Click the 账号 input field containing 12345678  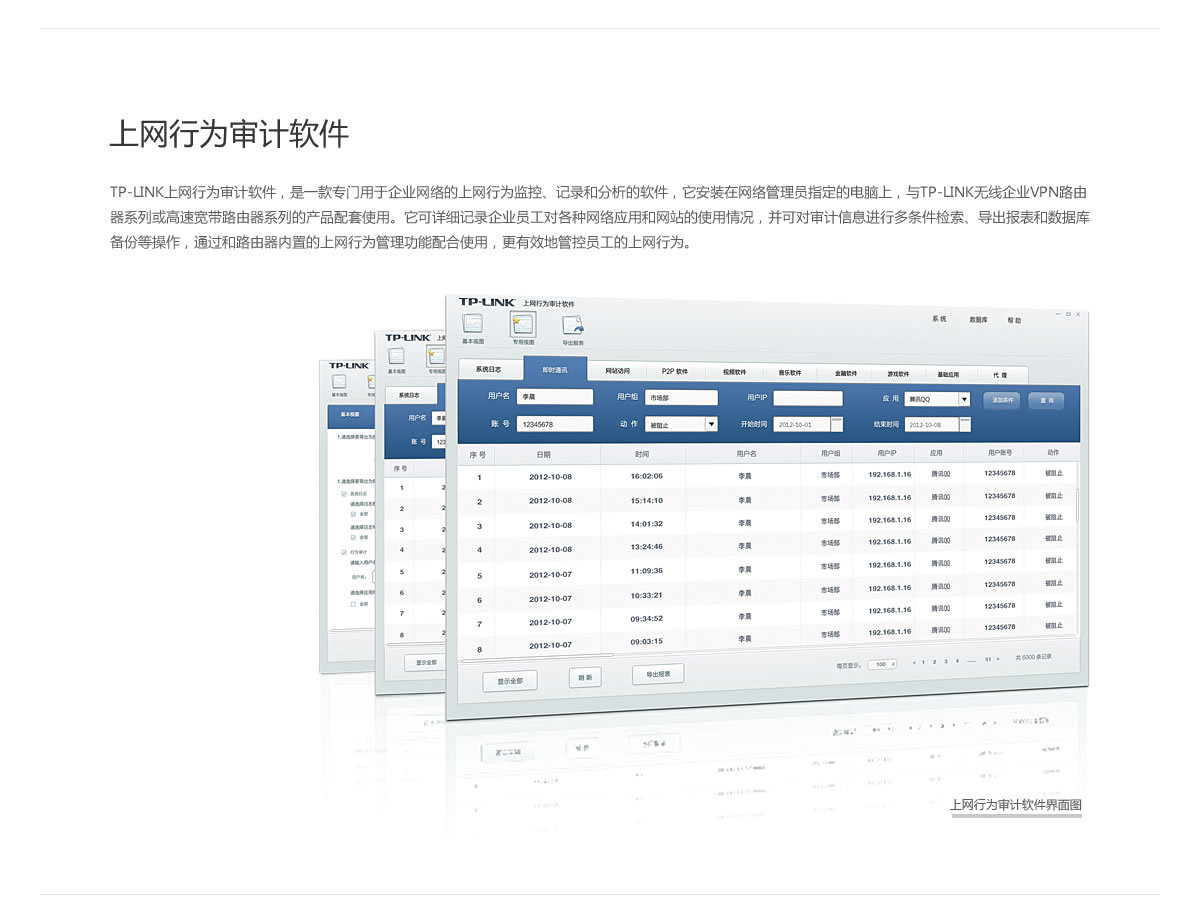coord(555,424)
